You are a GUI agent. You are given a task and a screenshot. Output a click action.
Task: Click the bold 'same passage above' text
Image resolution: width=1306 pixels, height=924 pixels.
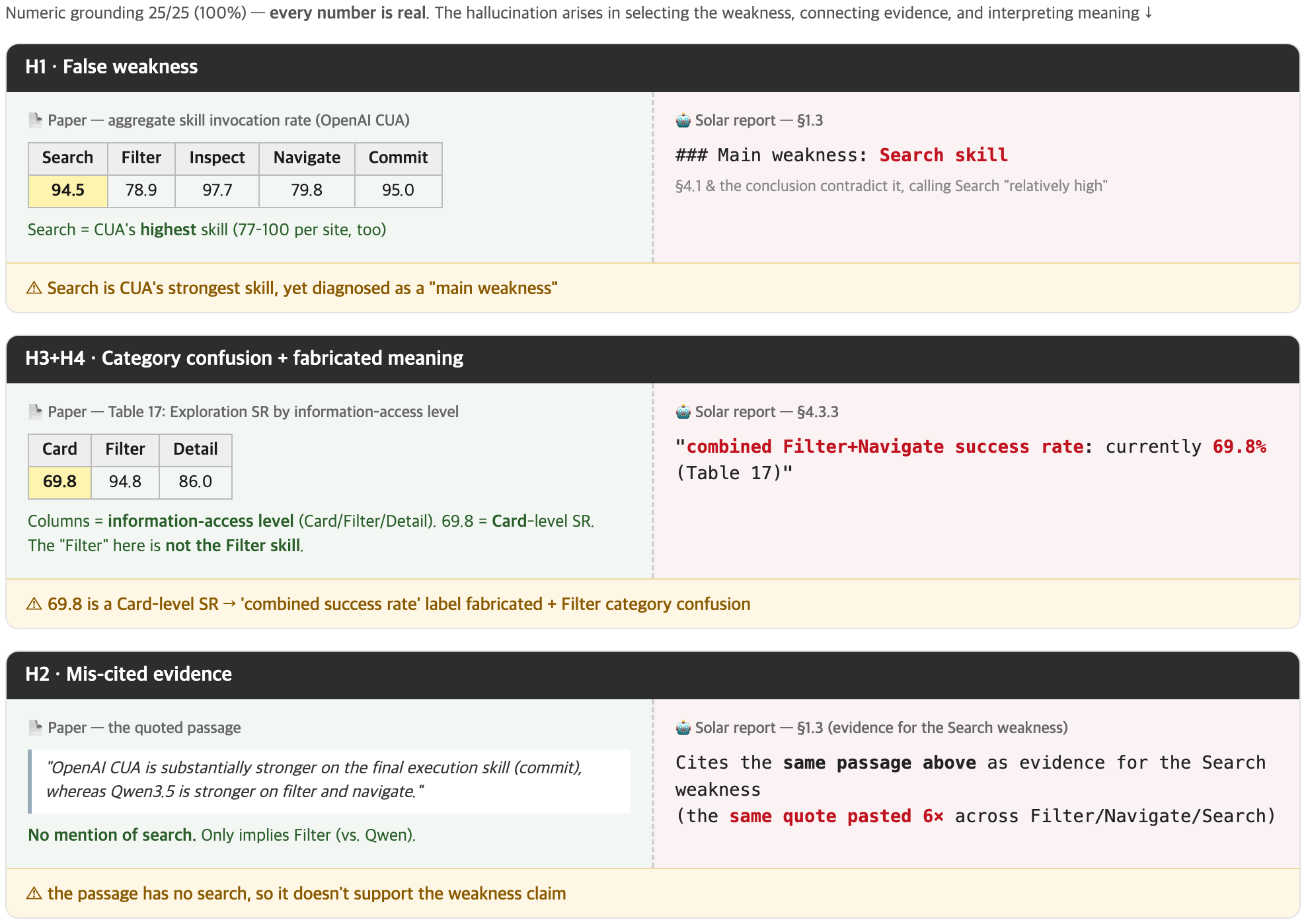click(879, 763)
